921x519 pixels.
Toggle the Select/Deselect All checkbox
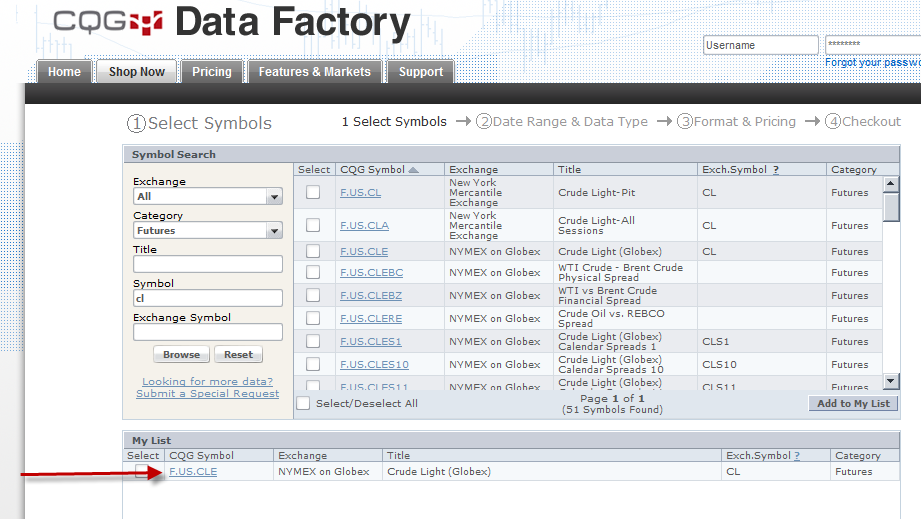click(x=303, y=403)
